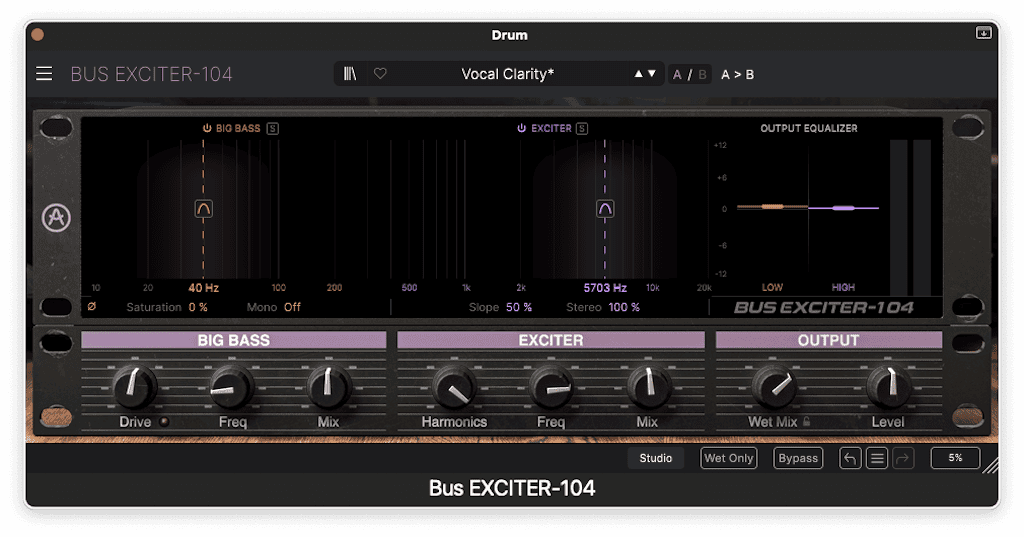Image resolution: width=1024 pixels, height=537 pixels.
Task: Click the HIGH band label
Action: click(843, 287)
